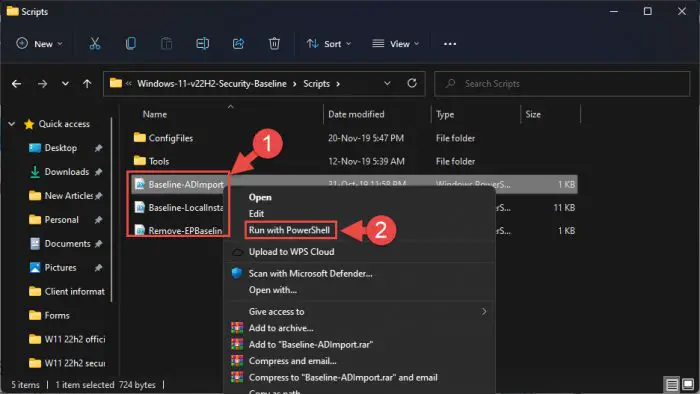
Task: Select the Remove-EPBaselin script file
Action: click(179, 230)
